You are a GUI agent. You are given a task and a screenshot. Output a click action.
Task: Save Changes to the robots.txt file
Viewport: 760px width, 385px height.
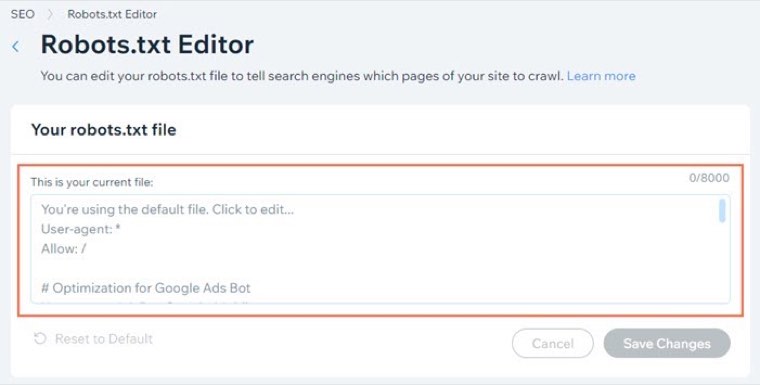[667, 343]
